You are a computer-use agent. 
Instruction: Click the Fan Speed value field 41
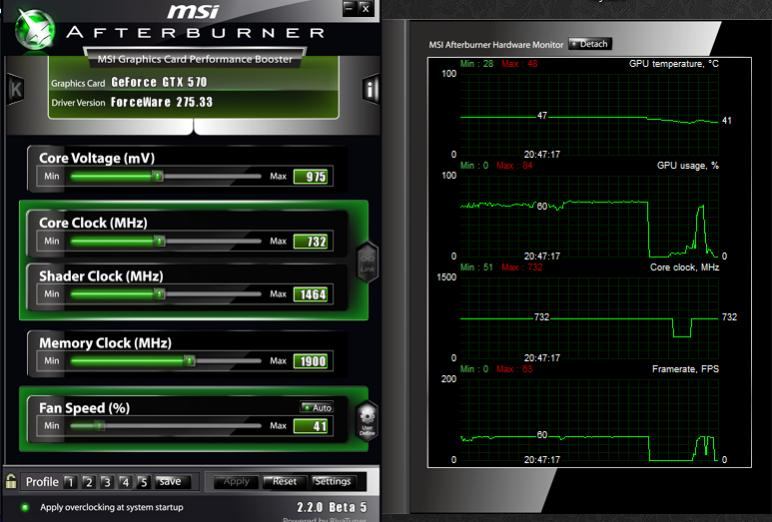coord(311,426)
